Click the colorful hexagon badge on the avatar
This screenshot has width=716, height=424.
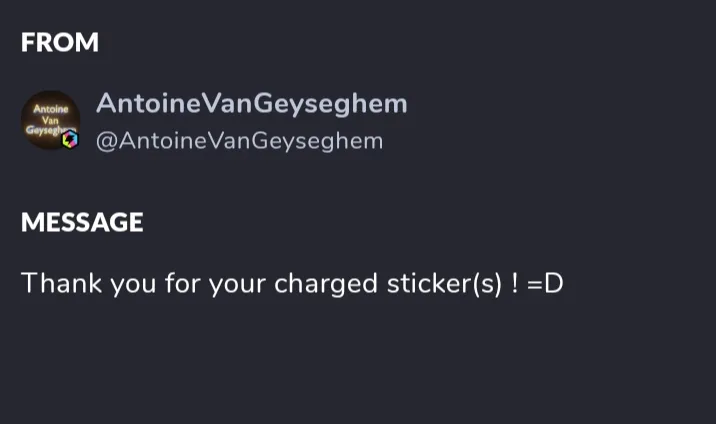69,140
